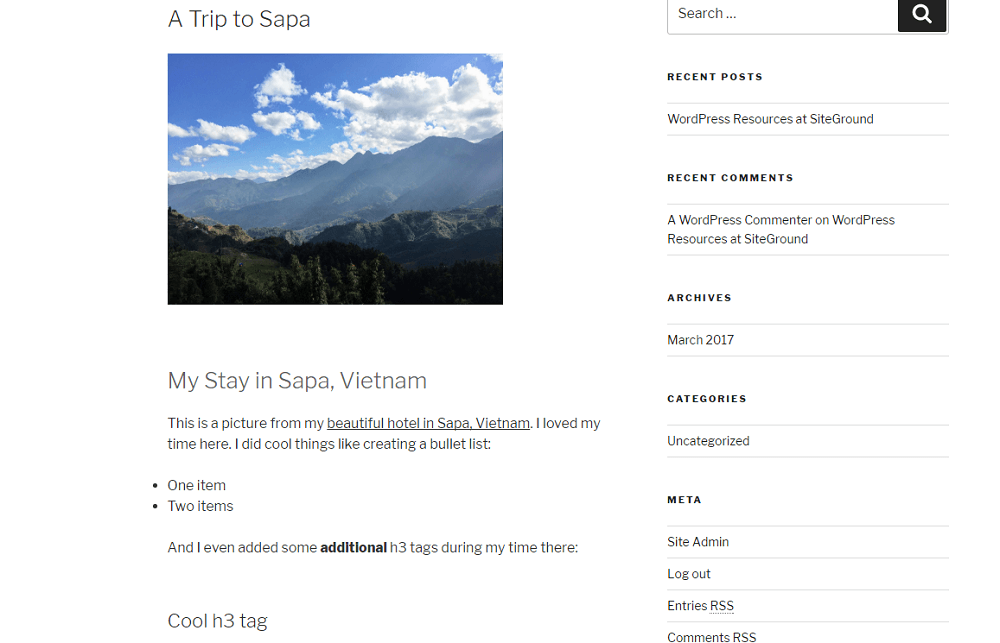
Task: Click the bold word 'additional'
Action: [x=353, y=547]
